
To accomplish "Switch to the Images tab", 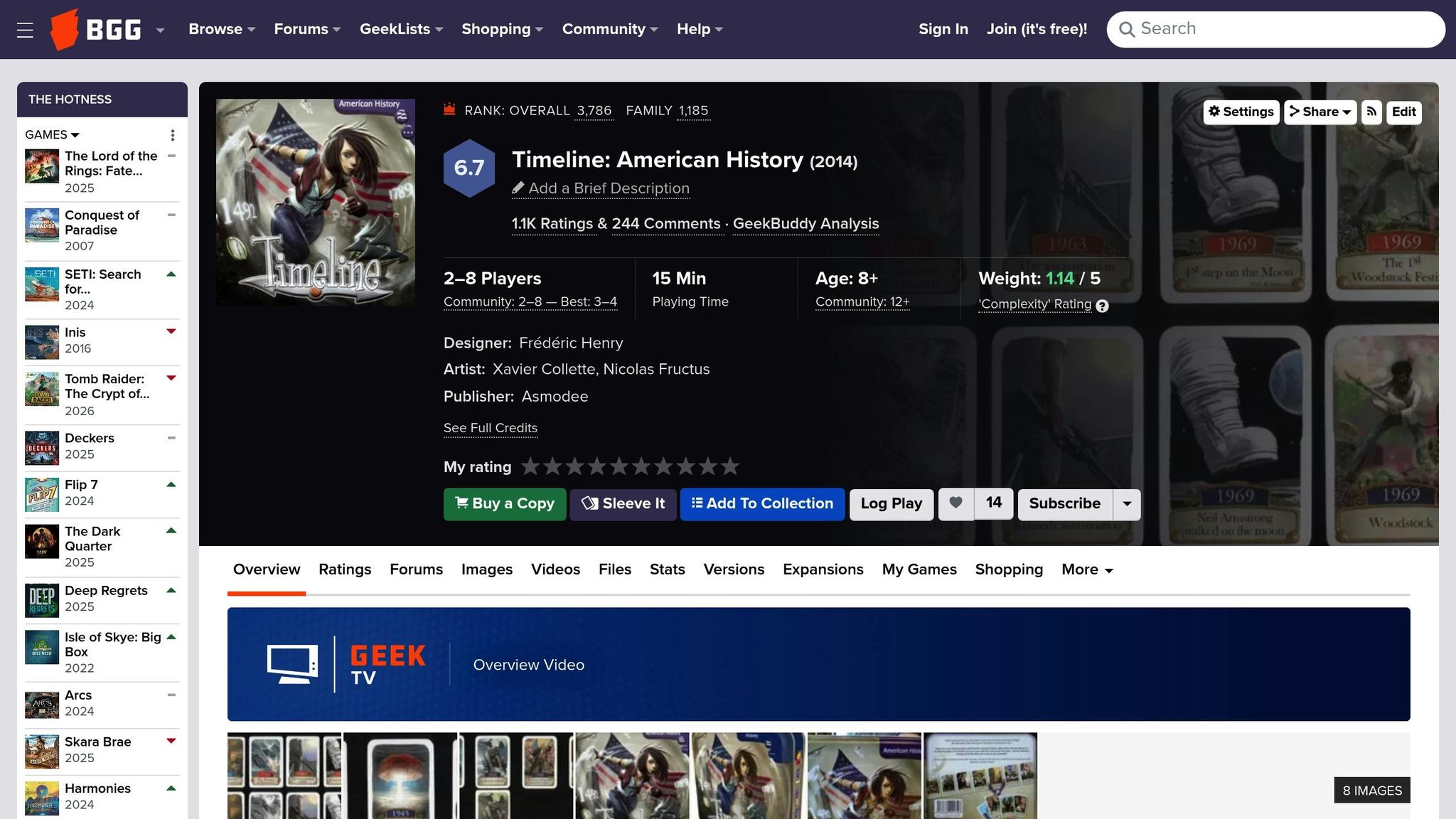I will 487,569.
